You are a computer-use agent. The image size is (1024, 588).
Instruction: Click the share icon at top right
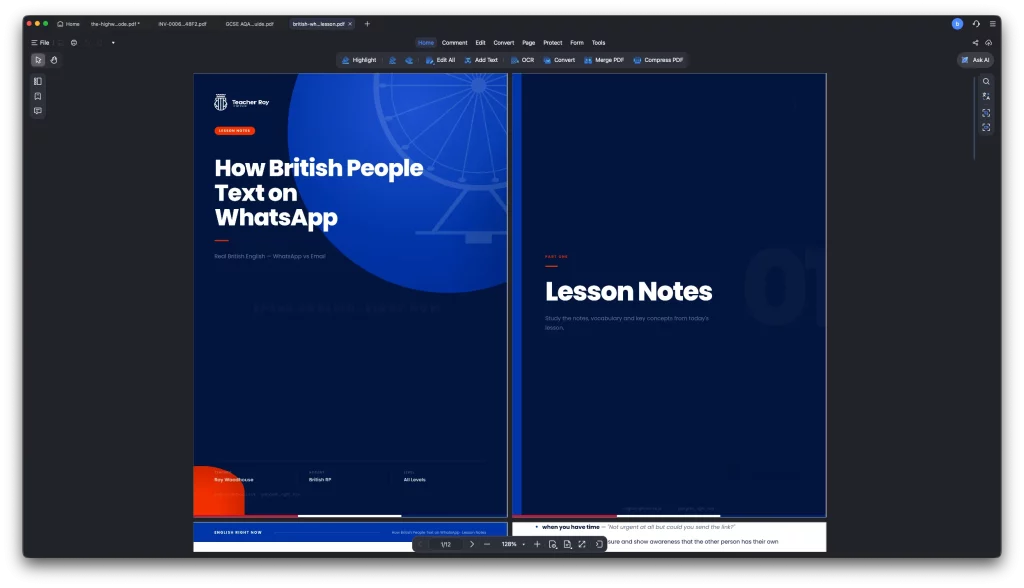(975, 42)
